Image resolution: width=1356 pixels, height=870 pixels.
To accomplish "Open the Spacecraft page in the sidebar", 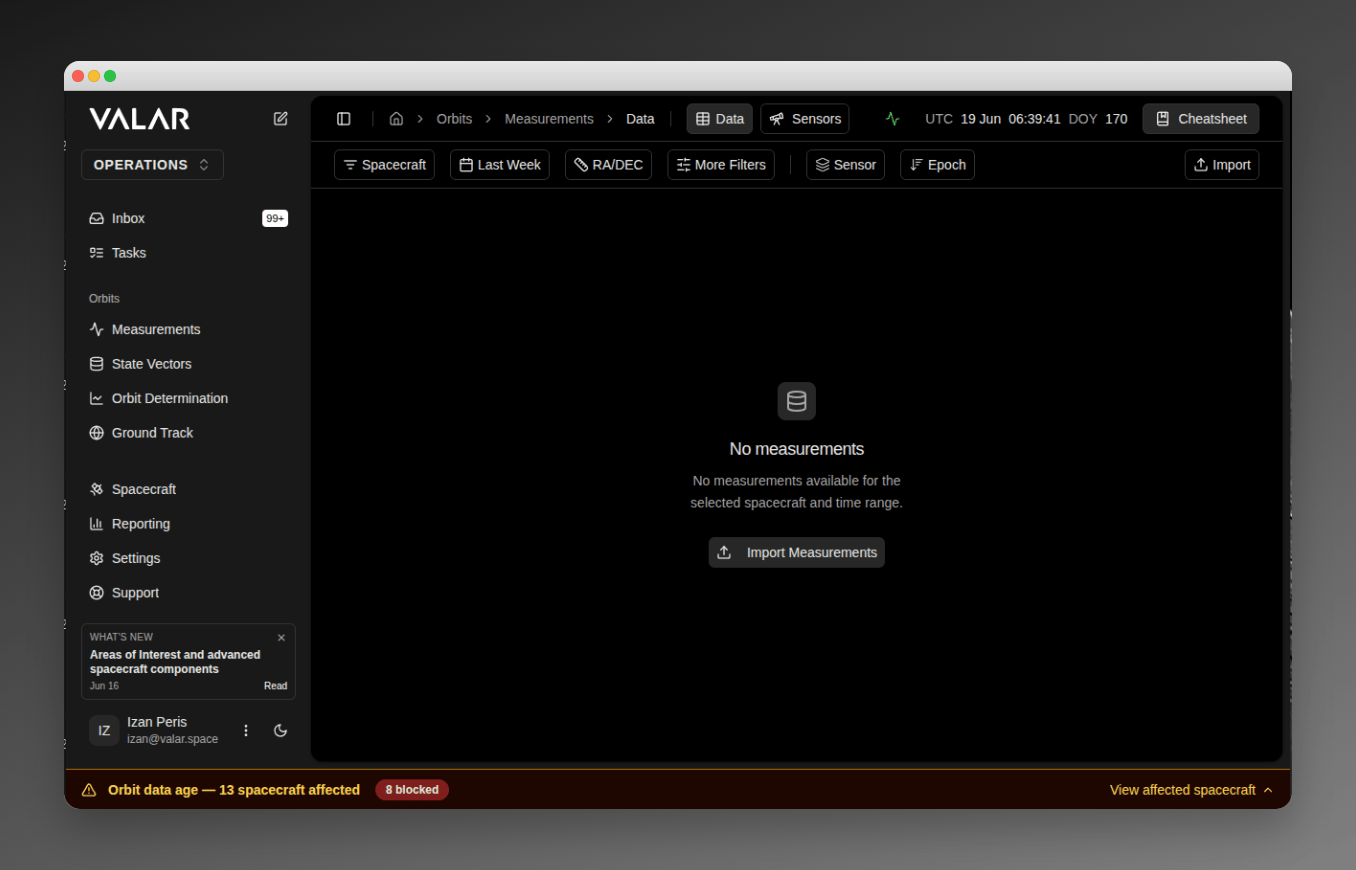I will click(x=188, y=489).
